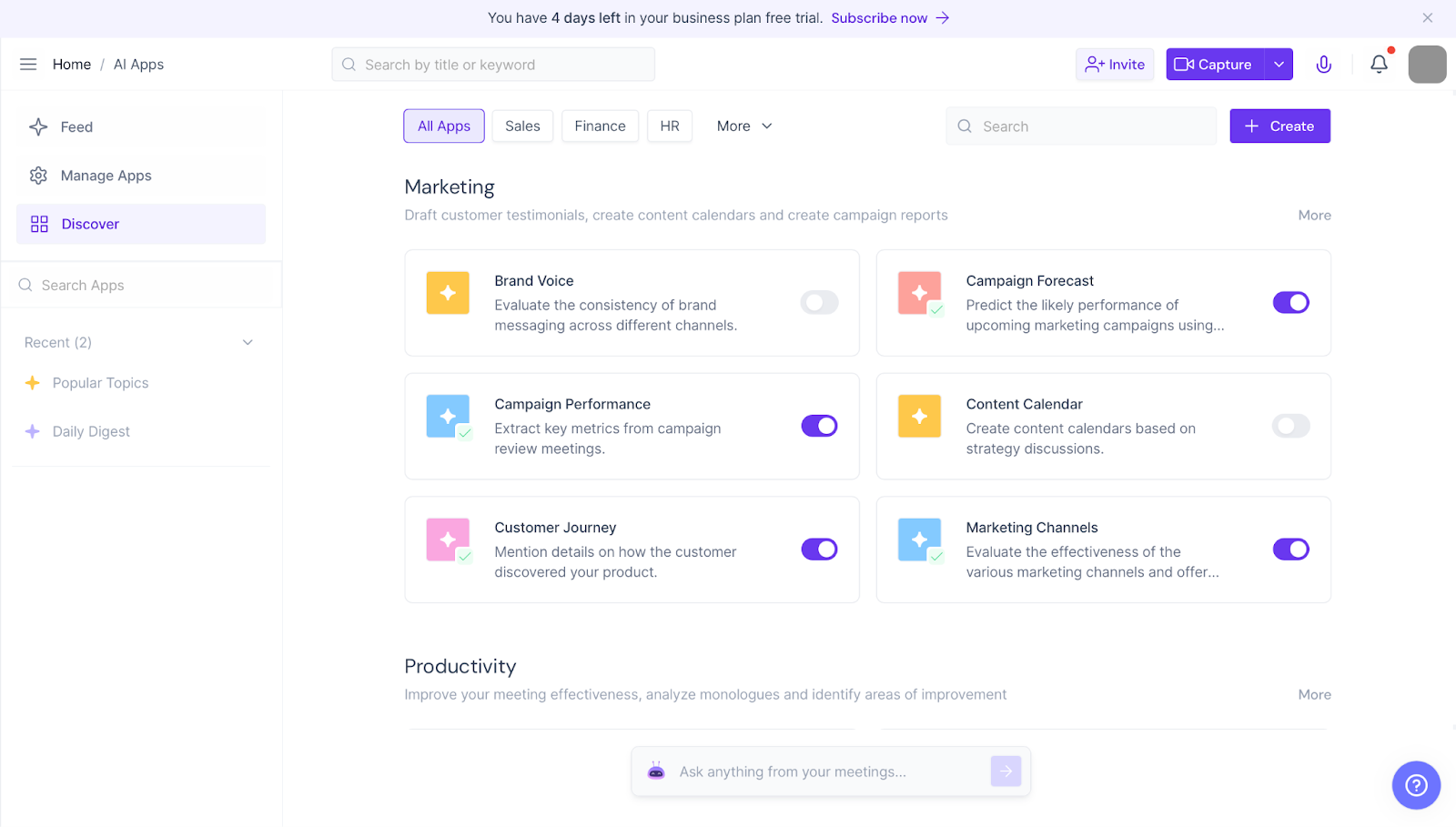Click the Search Apps sidebar field
Screen dimensions: 1456x827
141,286
